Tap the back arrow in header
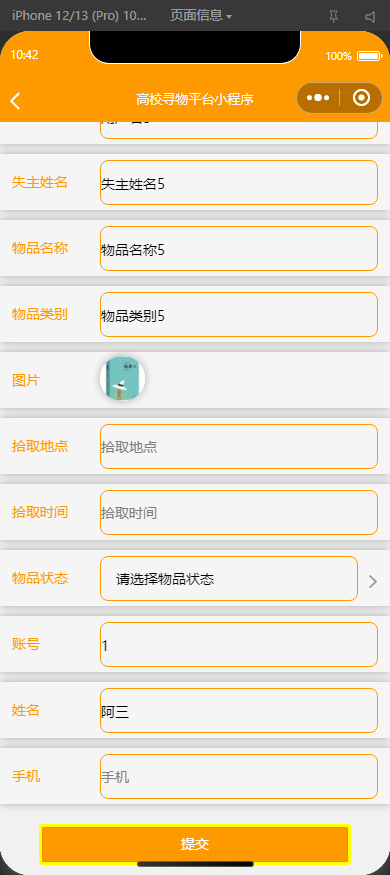This screenshot has height=875, width=390. [16, 100]
